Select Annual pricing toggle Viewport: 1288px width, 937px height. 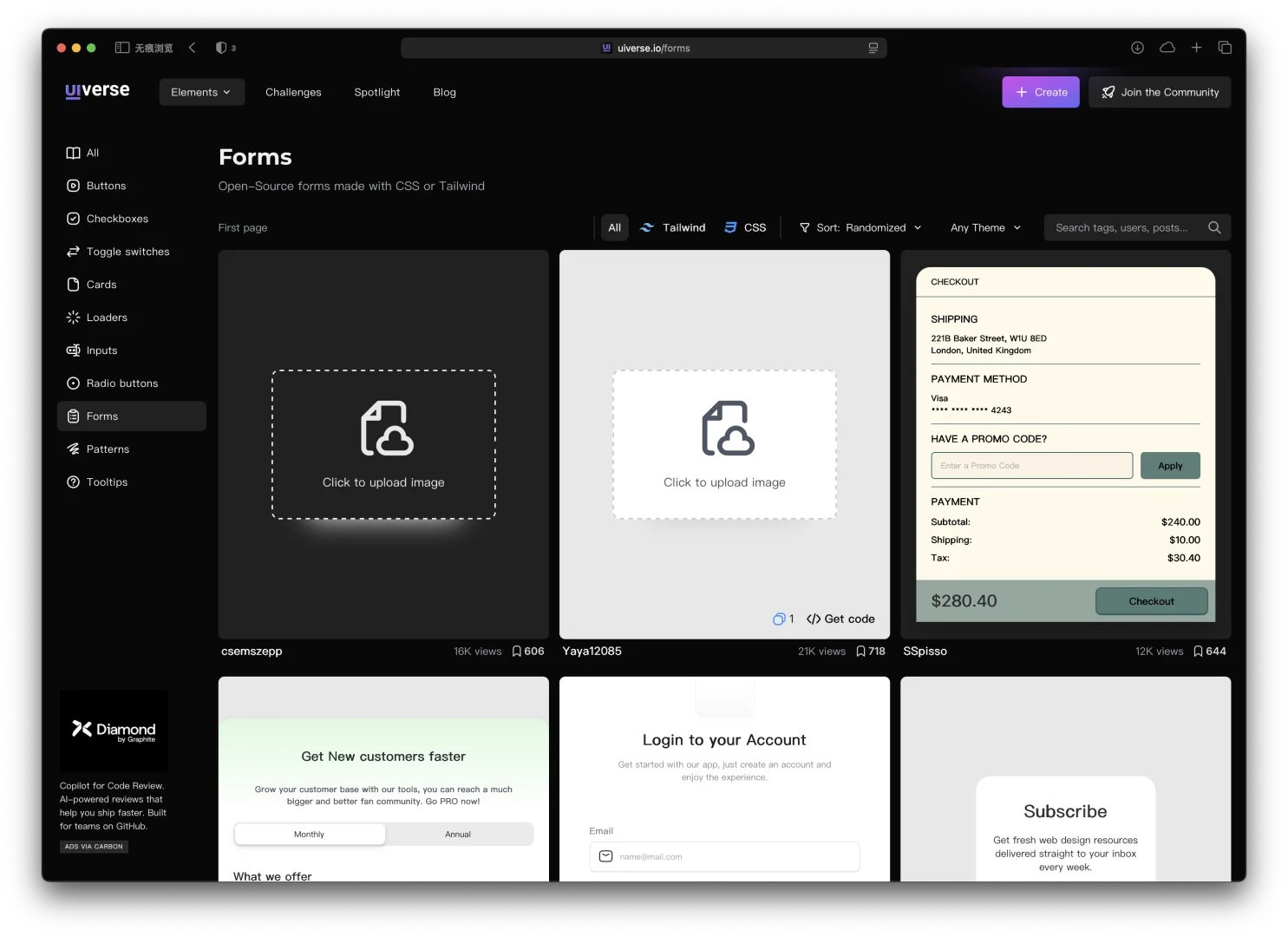pyautogui.click(x=458, y=835)
